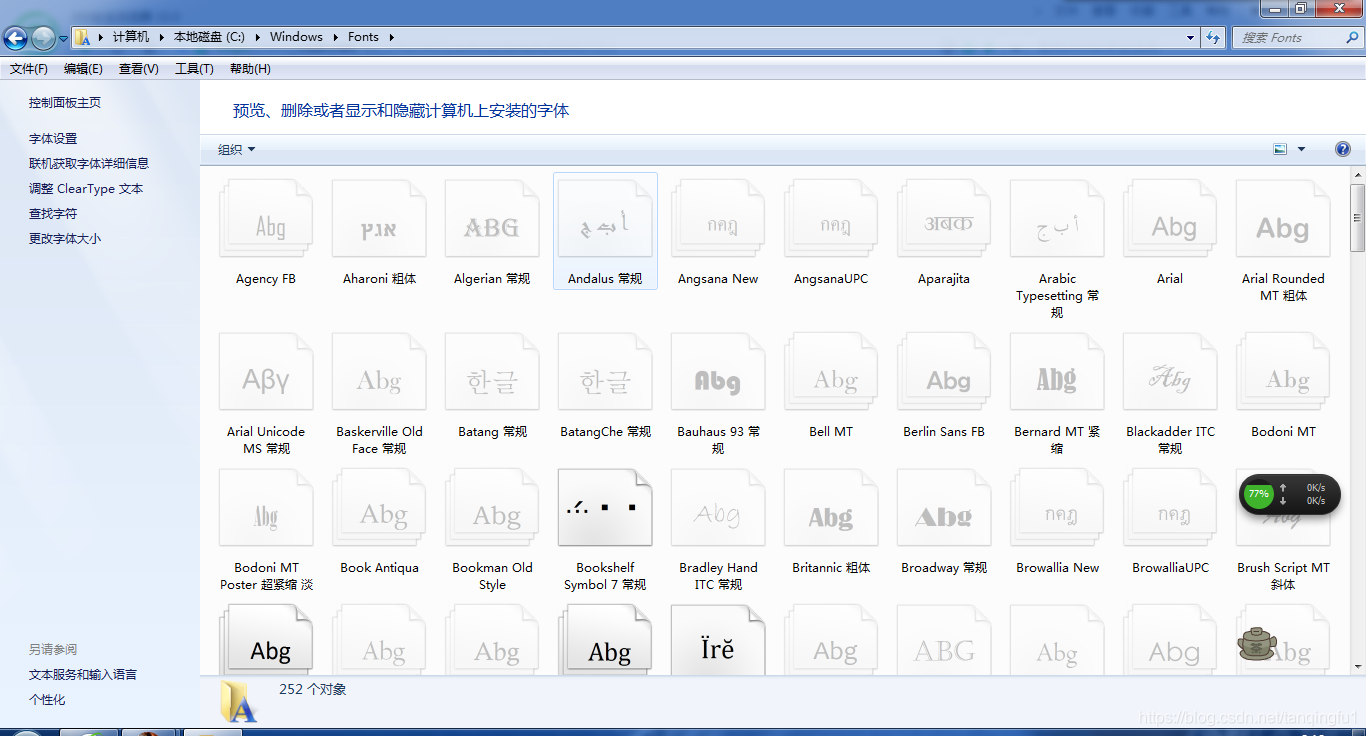Click the forward navigation arrow
The image size is (1366, 736).
43,39
